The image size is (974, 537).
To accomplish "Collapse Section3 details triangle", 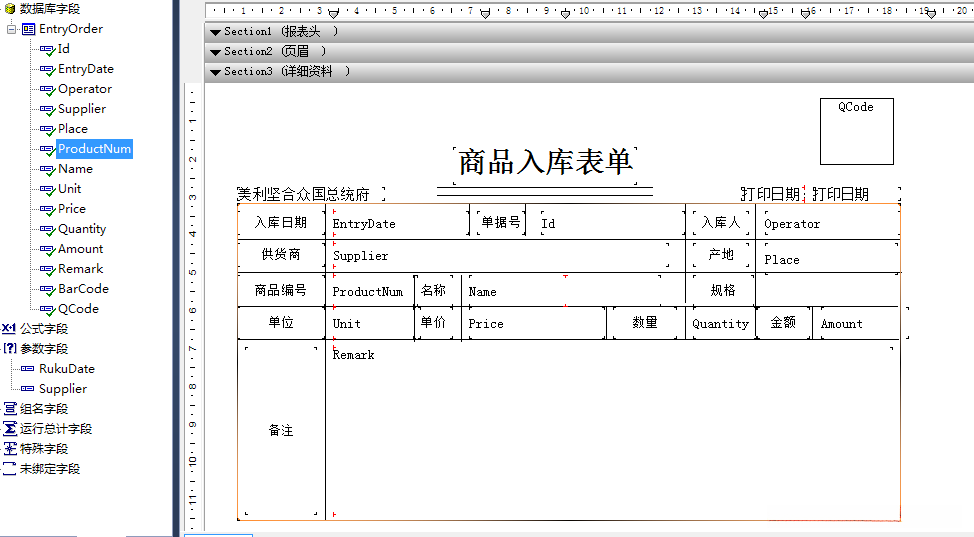I will click(x=215, y=72).
